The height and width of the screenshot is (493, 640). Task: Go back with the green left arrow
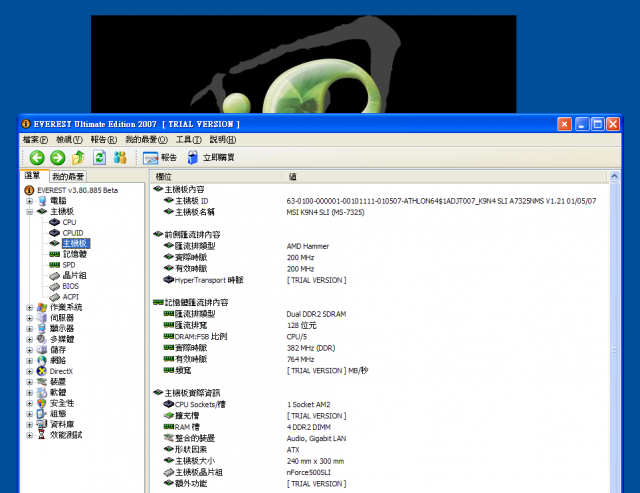pos(37,158)
